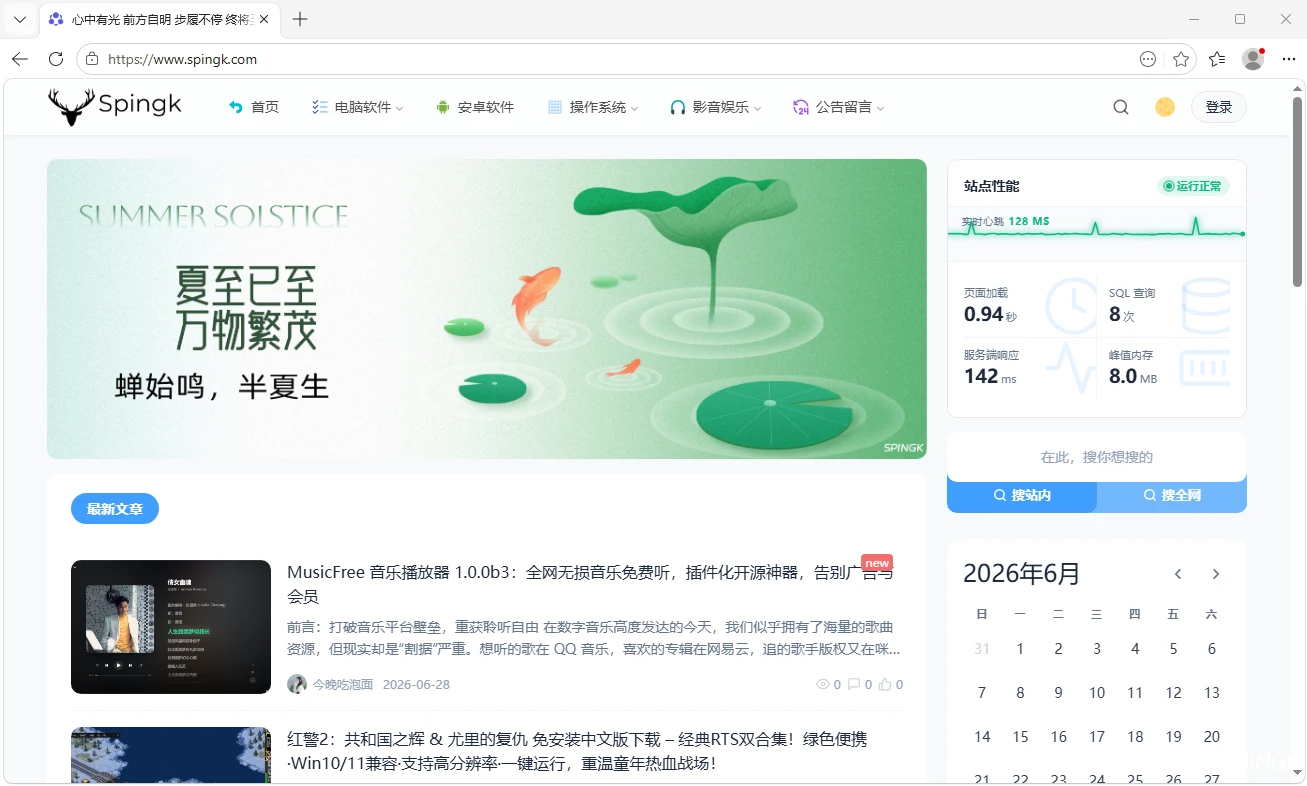The height and width of the screenshot is (786, 1307).
Task: Click the home arrow icon beside 首页
Action: click(236, 107)
